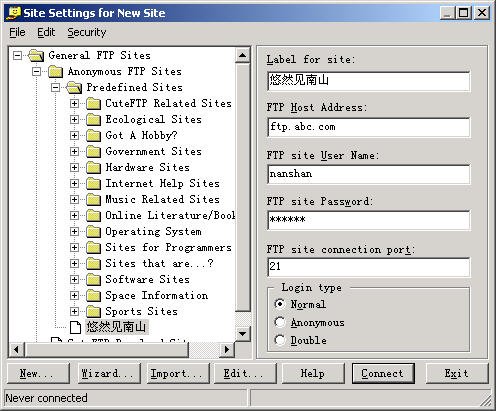Open the Edit menu

coord(46,32)
